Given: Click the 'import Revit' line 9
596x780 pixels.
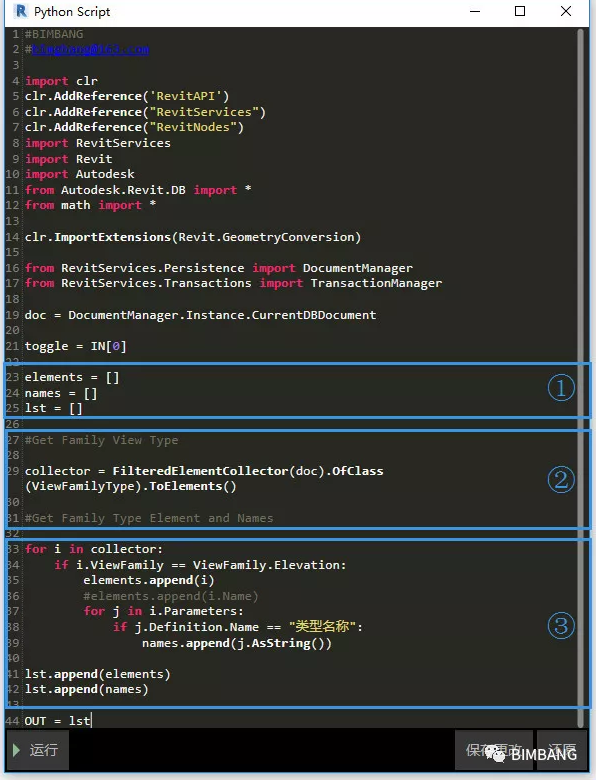Looking at the screenshot, I should pyautogui.click(x=69, y=159).
